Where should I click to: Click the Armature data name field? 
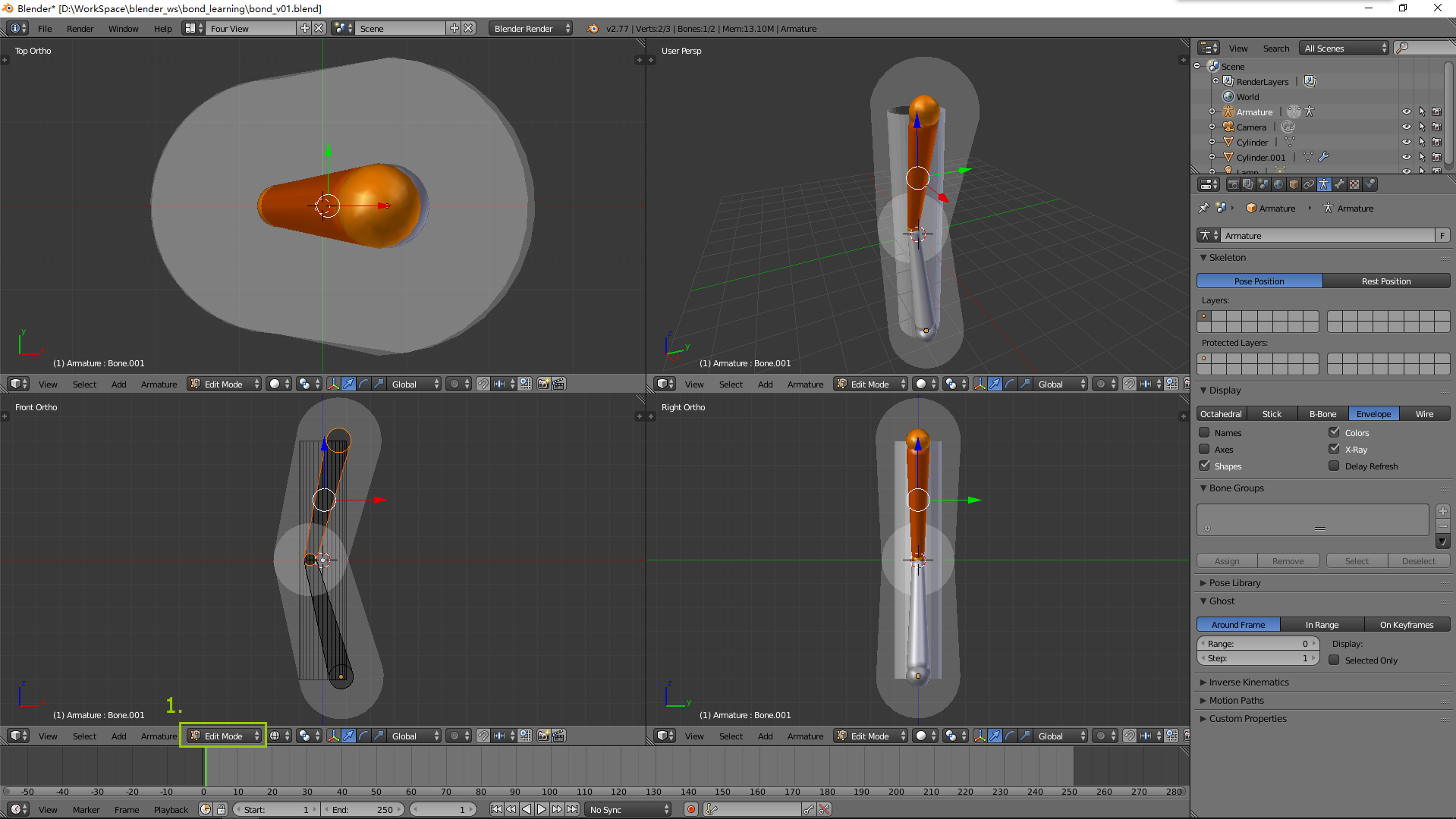[1328, 236]
